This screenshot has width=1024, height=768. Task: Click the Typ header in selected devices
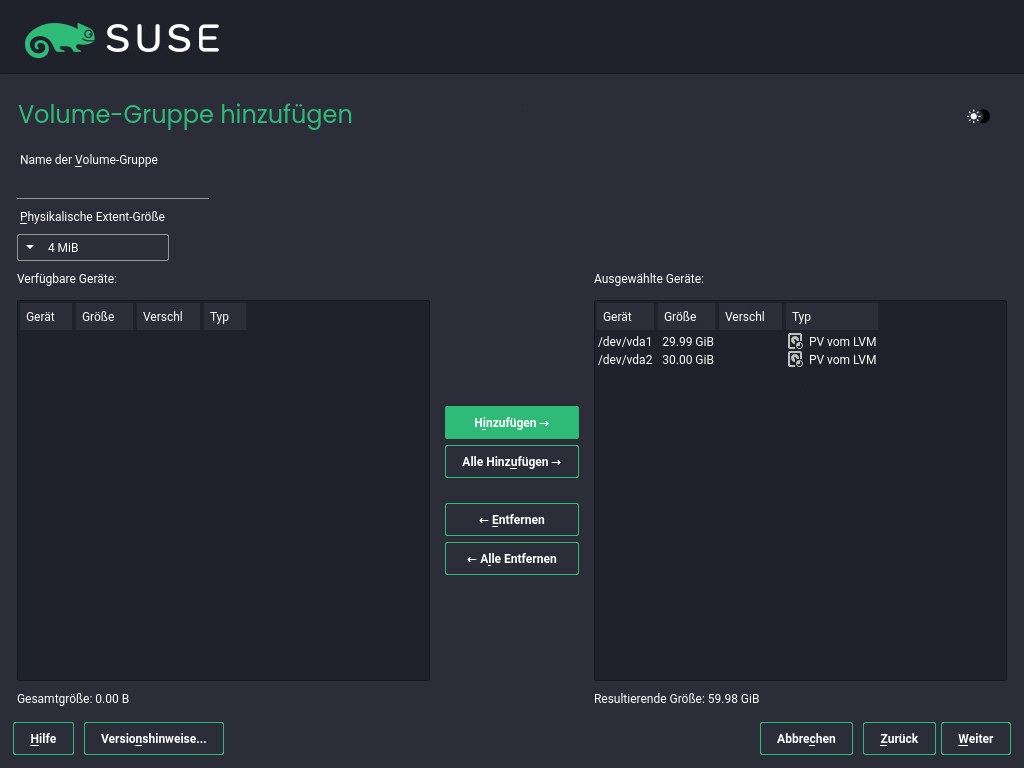831,317
